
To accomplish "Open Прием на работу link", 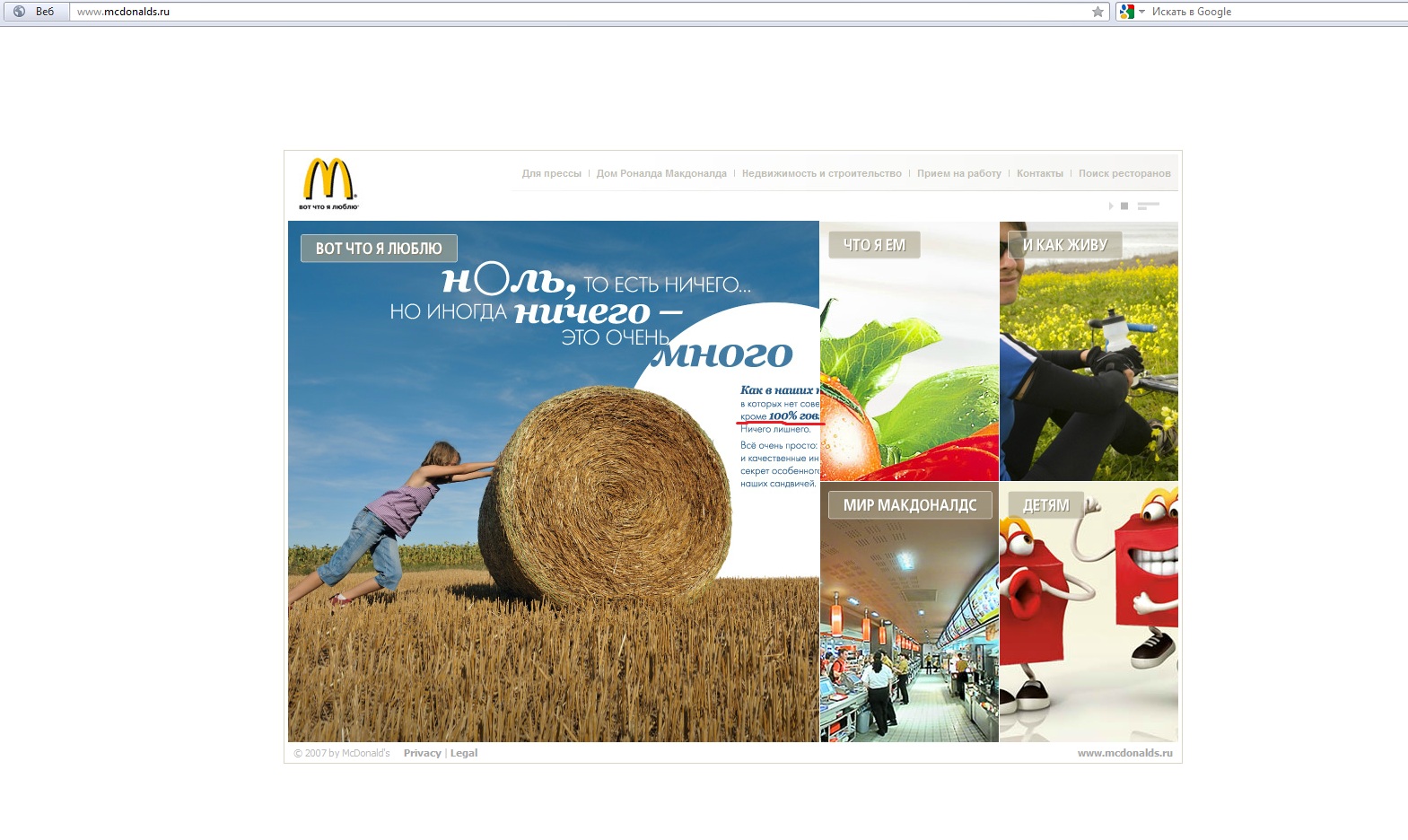I will pyautogui.click(x=958, y=173).
